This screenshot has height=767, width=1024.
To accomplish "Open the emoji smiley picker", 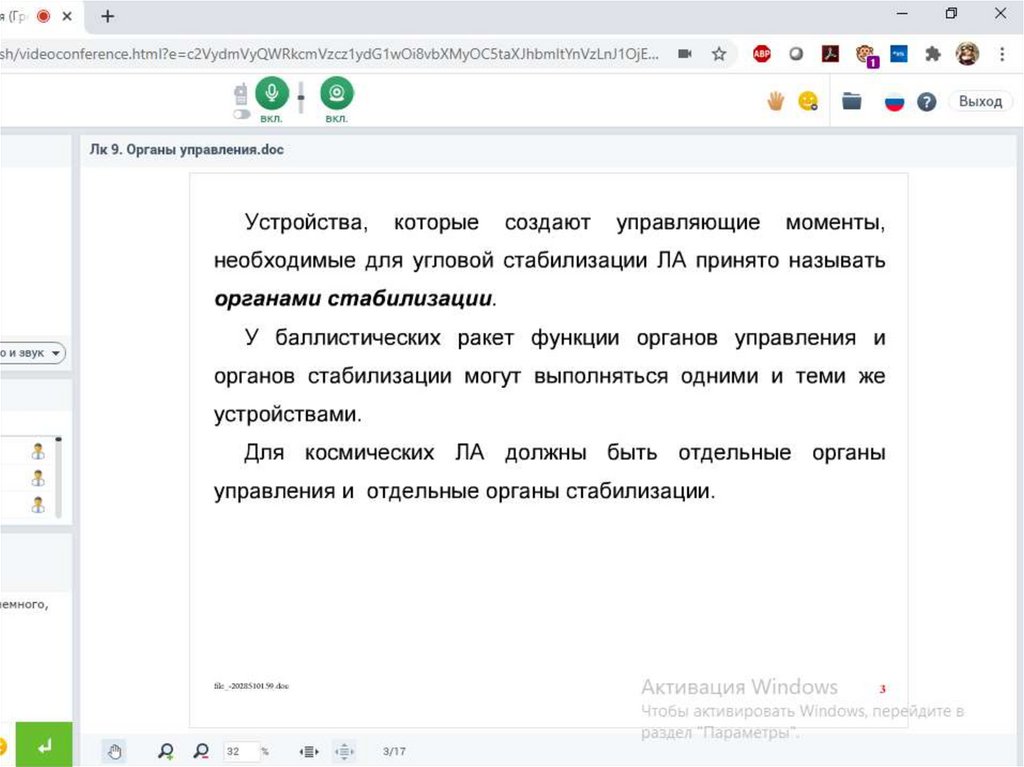I will point(808,101).
